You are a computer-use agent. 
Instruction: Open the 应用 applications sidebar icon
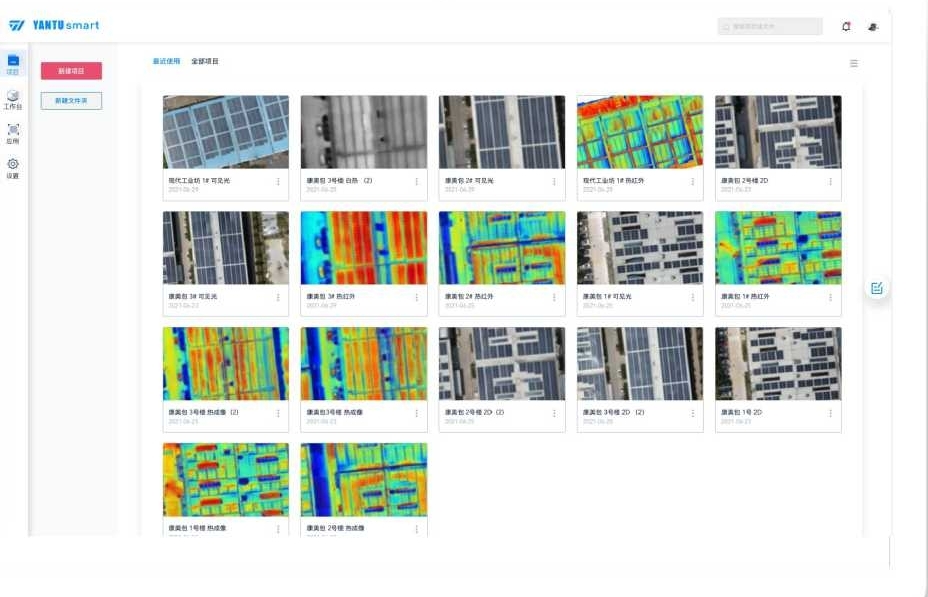(x=13, y=132)
